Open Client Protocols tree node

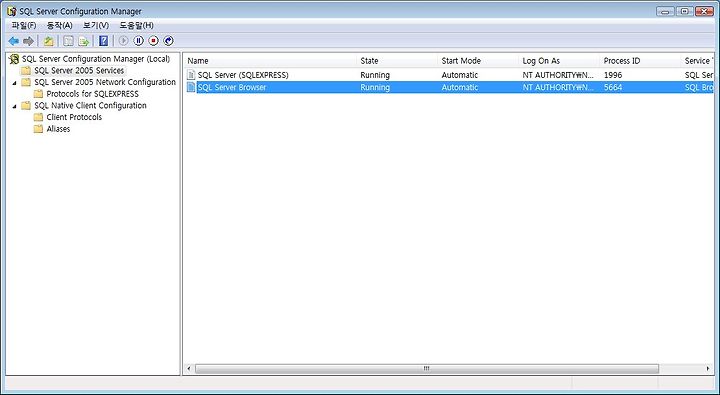(x=74, y=117)
